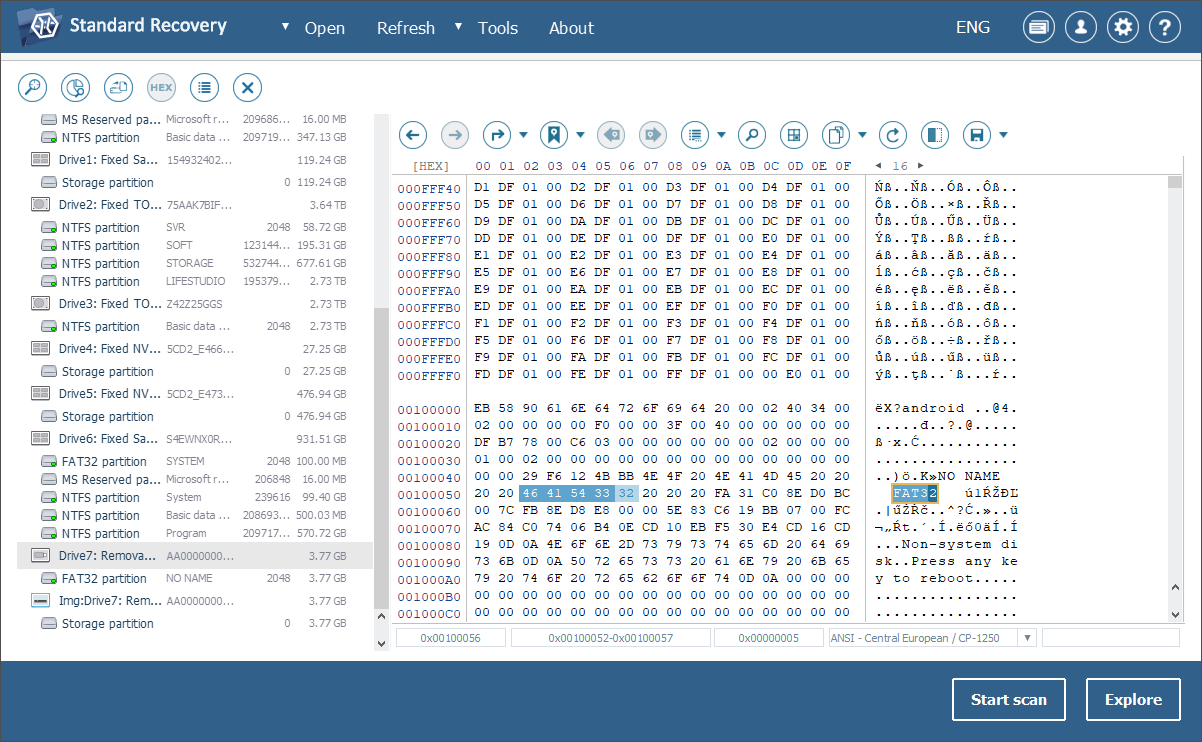Select Drive6: Fixed Sa... entry

click(194, 438)
